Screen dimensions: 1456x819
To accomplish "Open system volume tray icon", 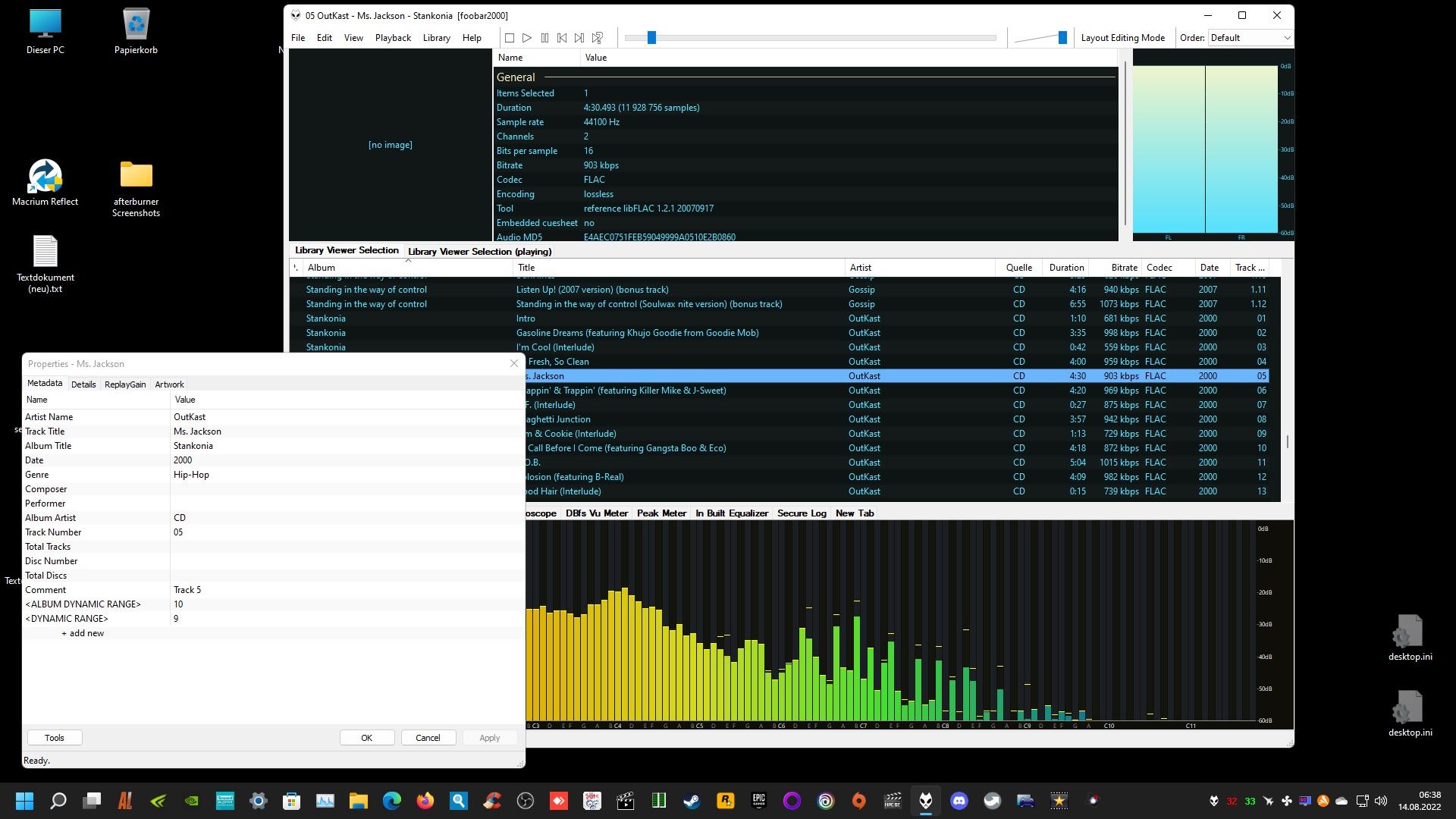I will 1380,801.
